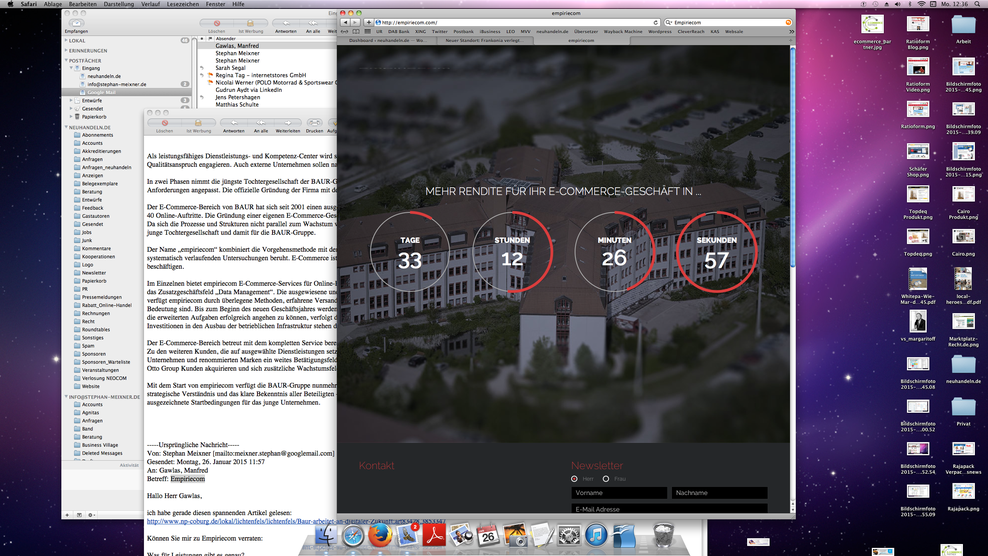Open Mail app with badge in Dock

click(x=407, y=535)
